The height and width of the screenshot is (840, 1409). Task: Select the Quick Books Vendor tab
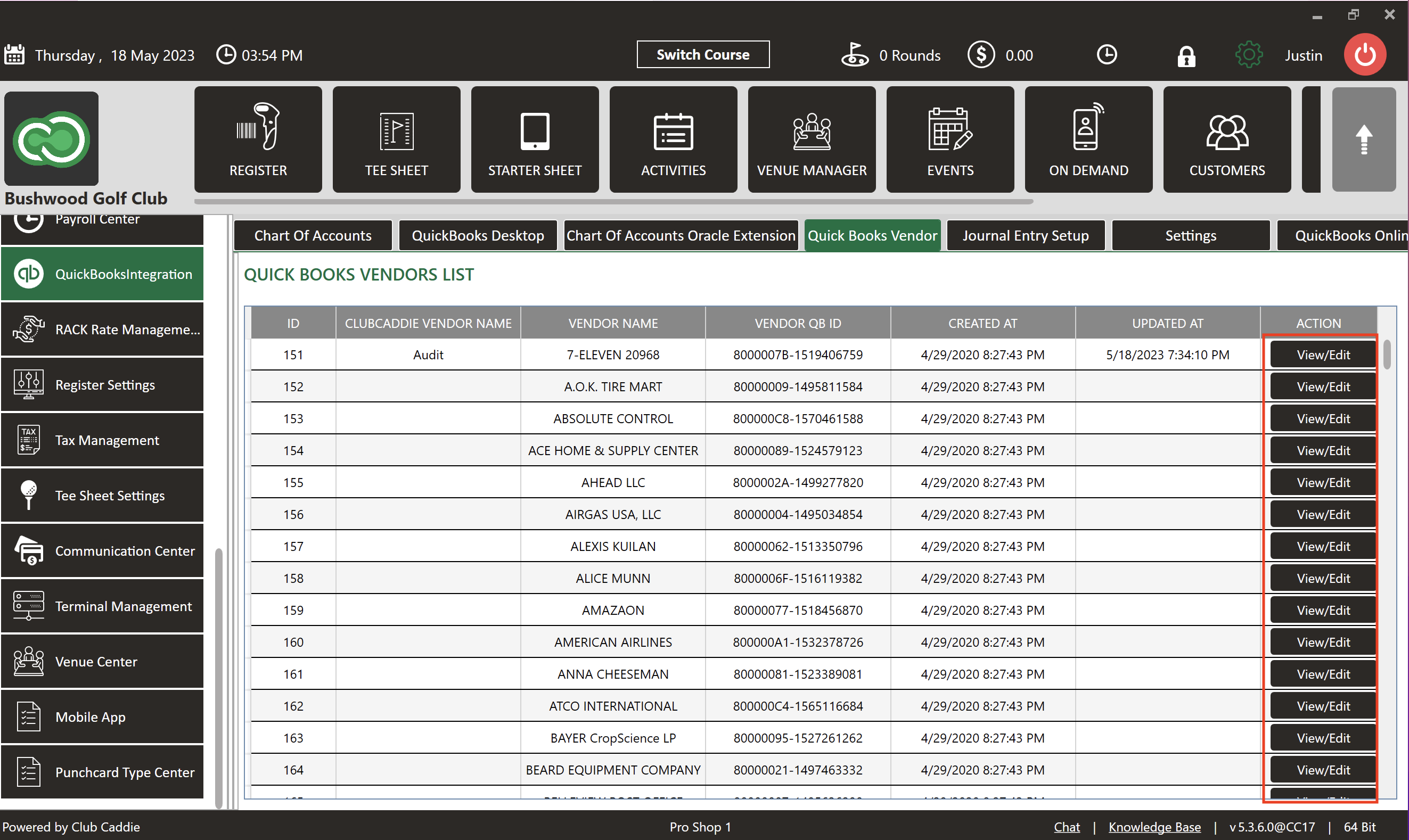[872, 235]
